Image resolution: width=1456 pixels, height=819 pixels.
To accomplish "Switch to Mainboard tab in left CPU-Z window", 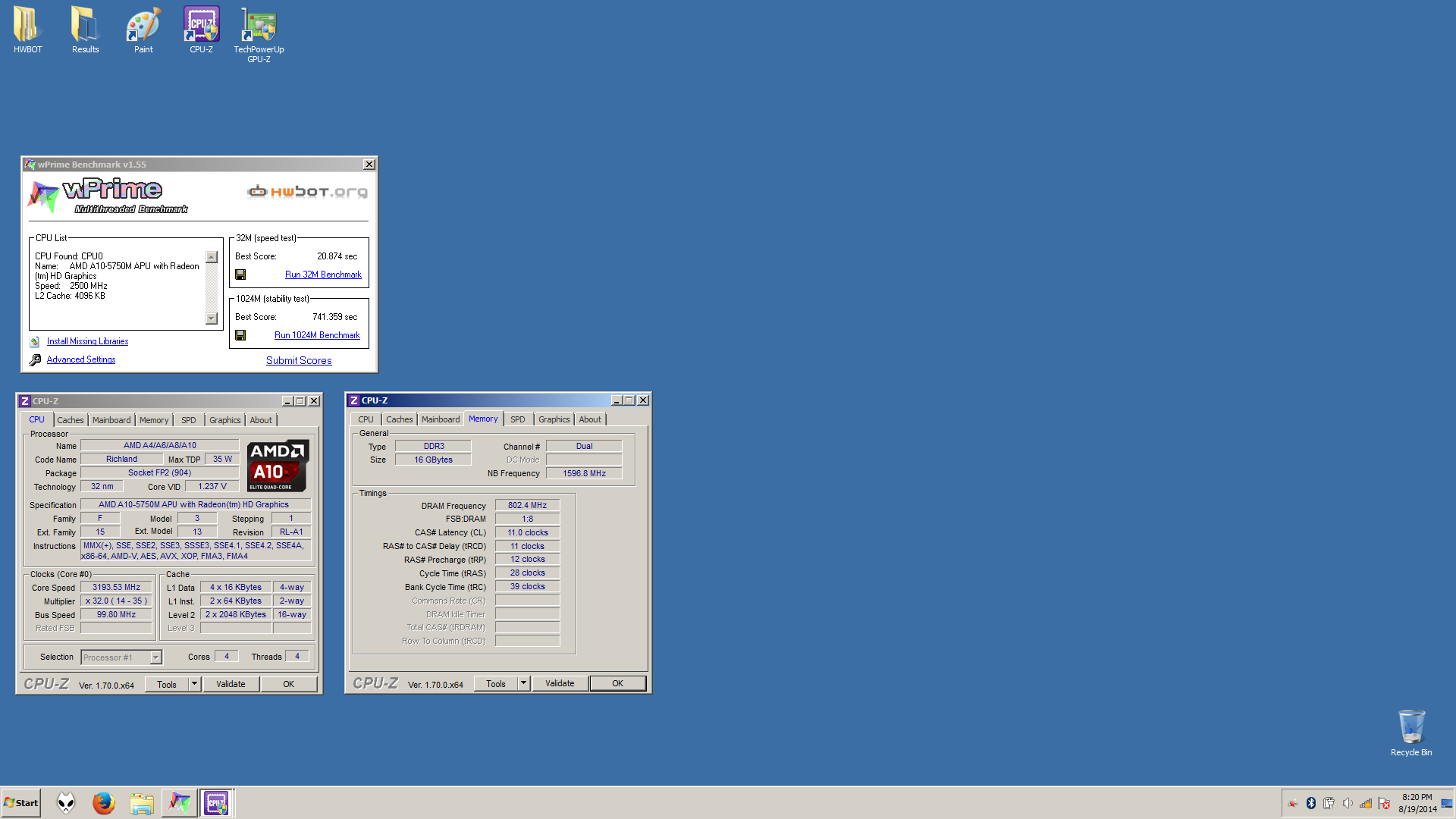I will tap(111, 420).
